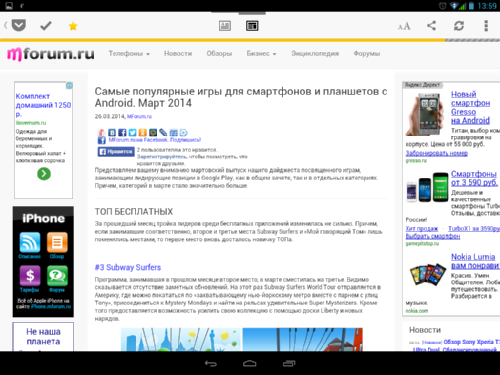Open the Энциклопедия menu item
The width and height of the screenshot is (500, 375).
[315, 54]
